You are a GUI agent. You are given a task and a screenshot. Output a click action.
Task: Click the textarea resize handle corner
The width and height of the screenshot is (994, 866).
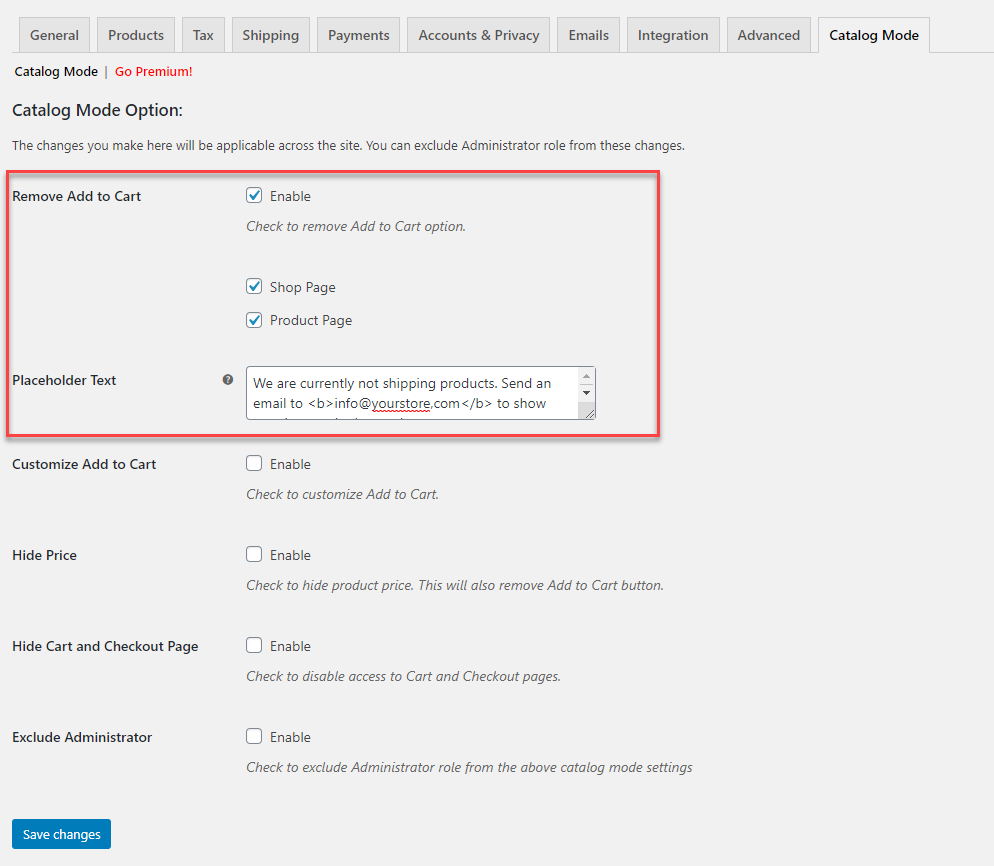tap(589, 413)
